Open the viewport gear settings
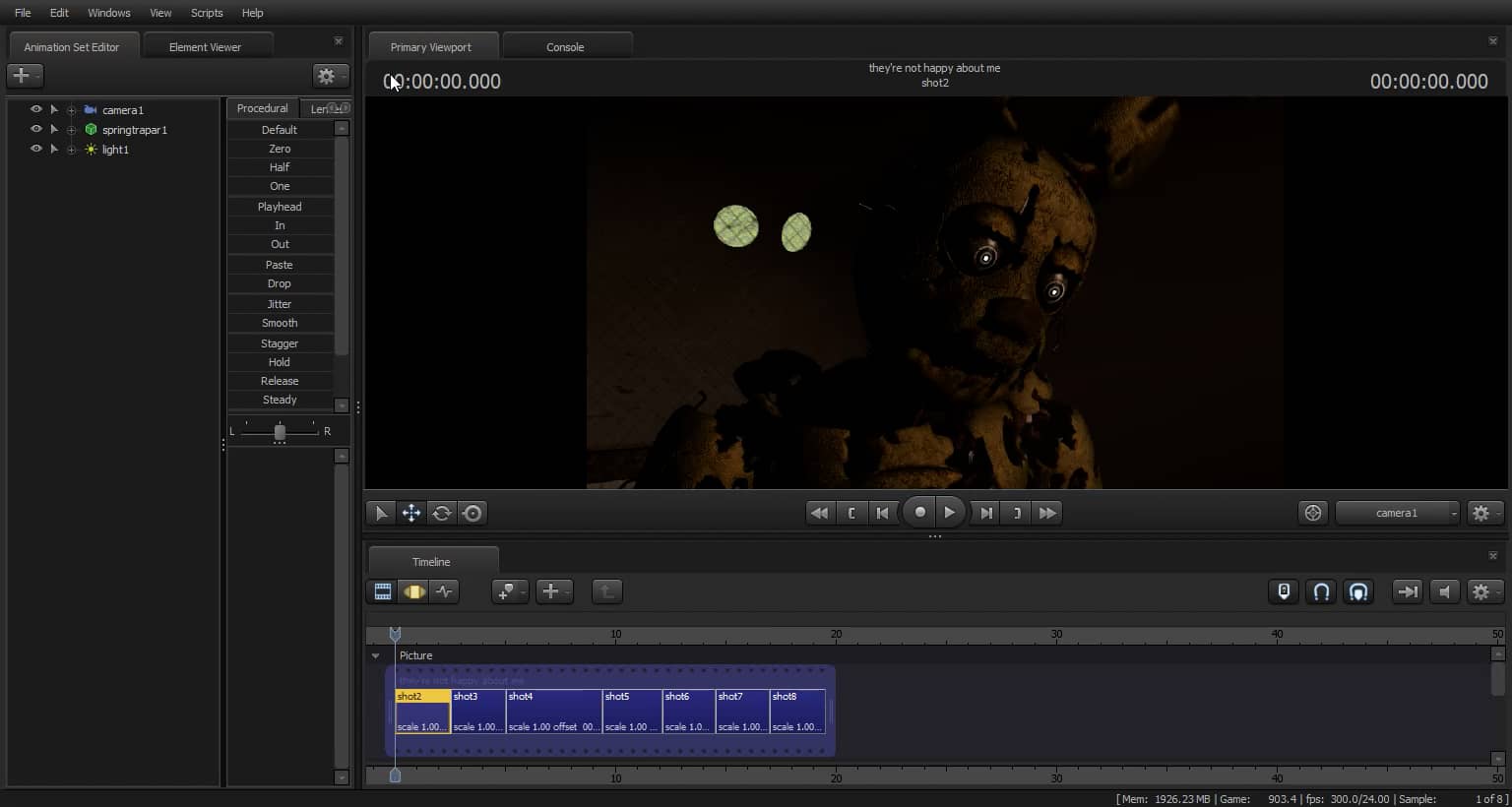Image resolution: width=1512 pixels, height=807 pixels. tap(1484, 513)
